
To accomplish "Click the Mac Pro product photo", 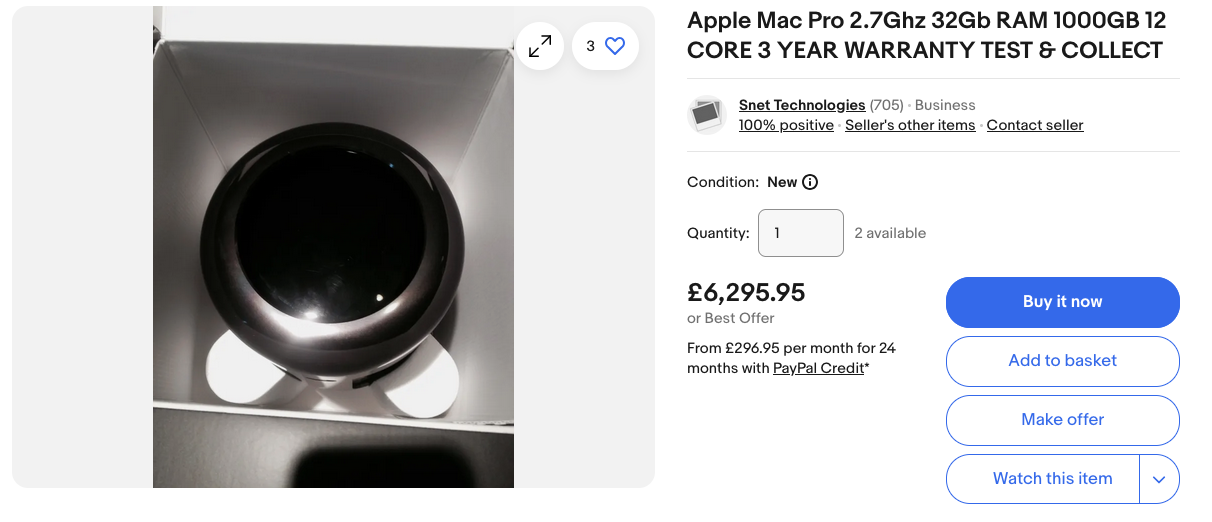I will (x=333, y=260).
